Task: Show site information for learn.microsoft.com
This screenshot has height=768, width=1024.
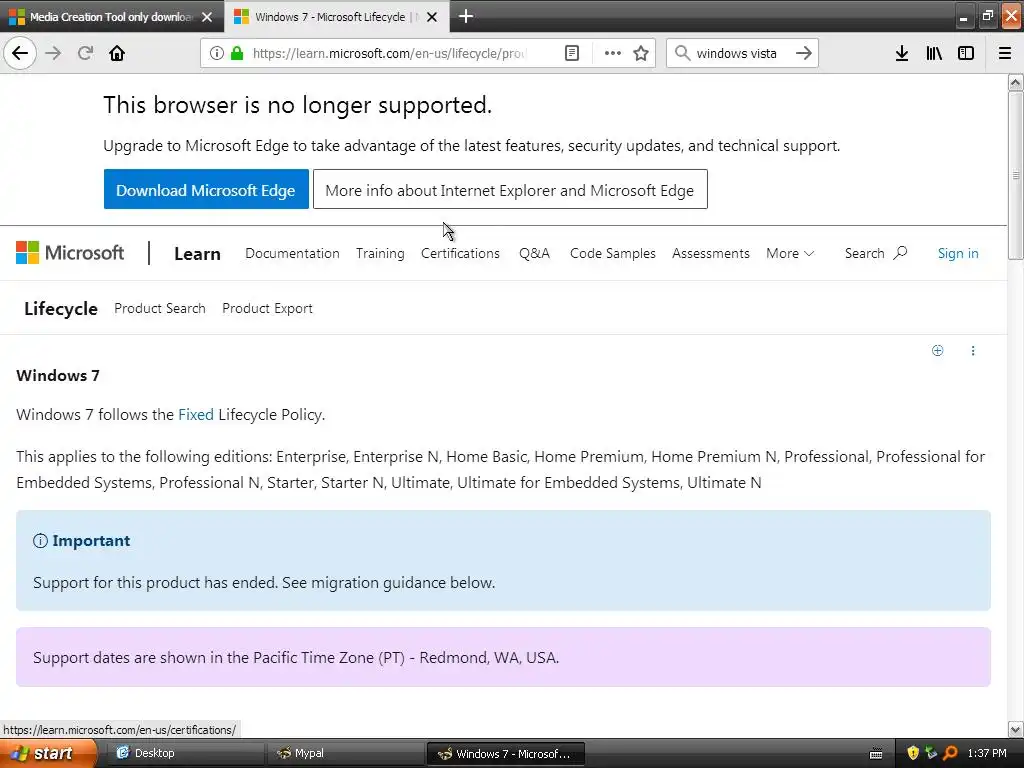Action: [217, 54]
